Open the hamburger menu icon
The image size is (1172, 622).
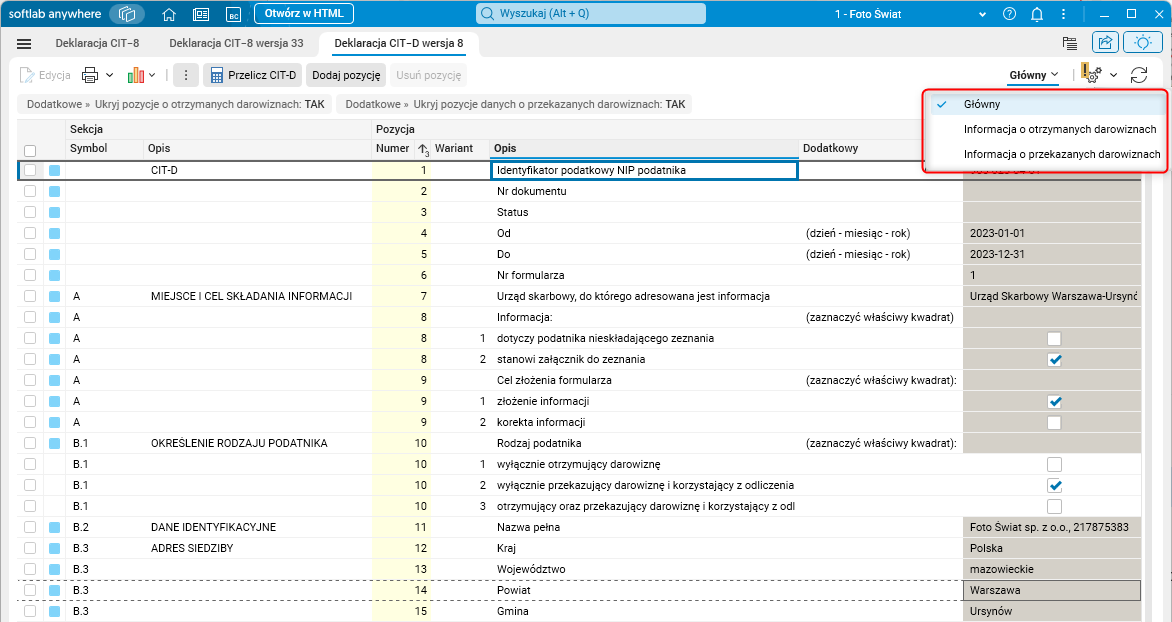click(x=25, y=44)
